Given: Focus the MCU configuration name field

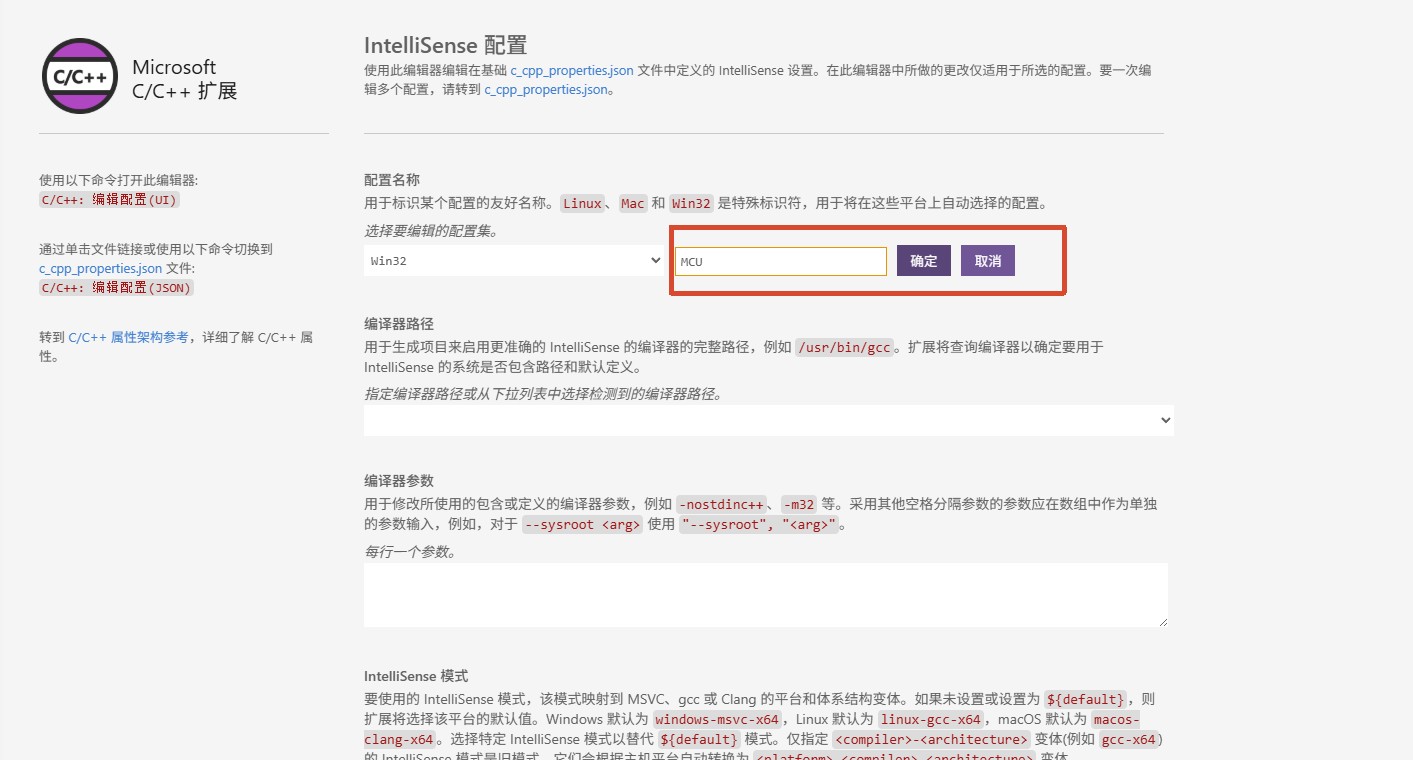Looking at the screenshot, I should click(781, 262).
